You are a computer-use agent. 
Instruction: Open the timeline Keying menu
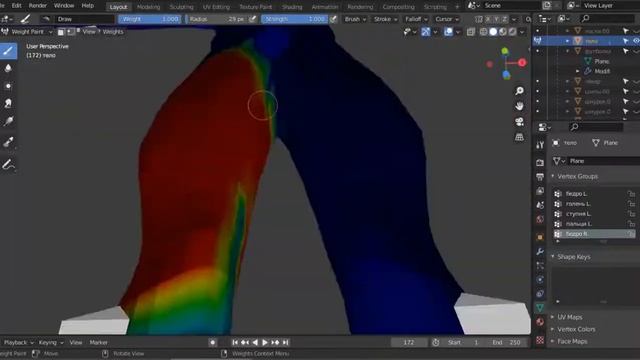pos(51,342)
